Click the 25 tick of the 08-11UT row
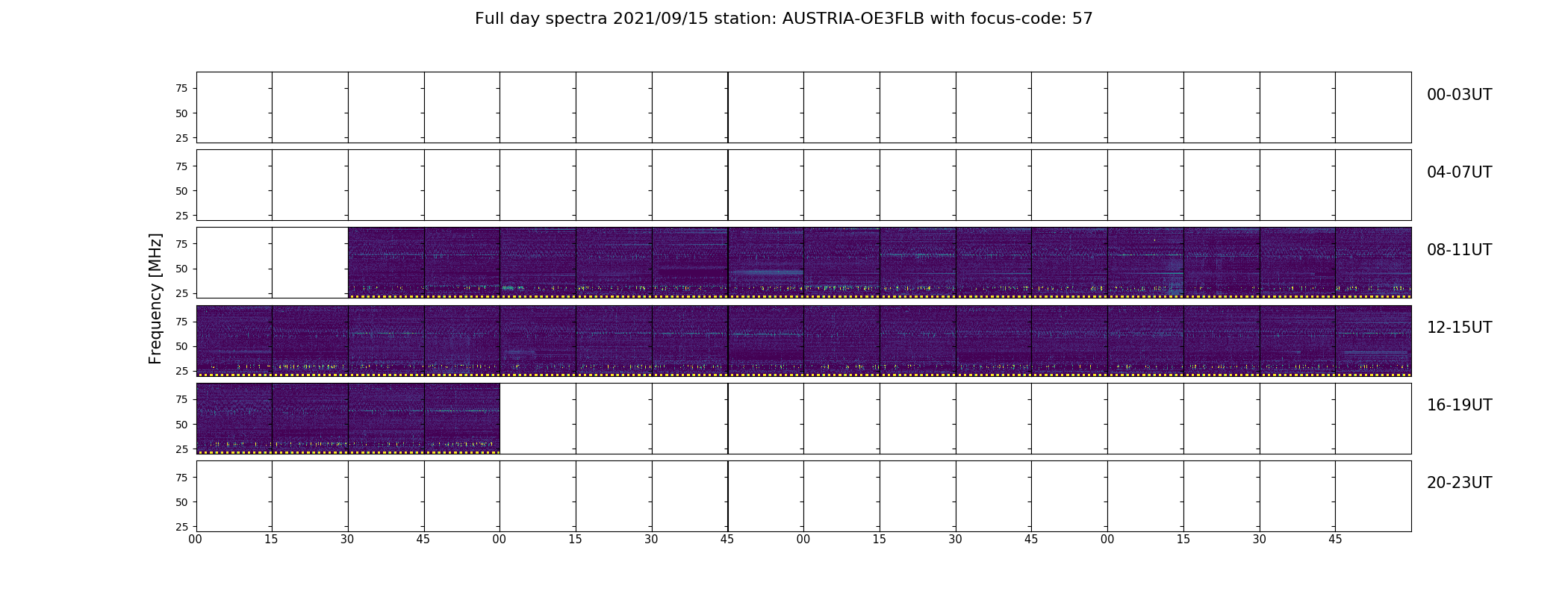Image resolution: width=1568 pixels, height=597 pixels. pos(181,293)
